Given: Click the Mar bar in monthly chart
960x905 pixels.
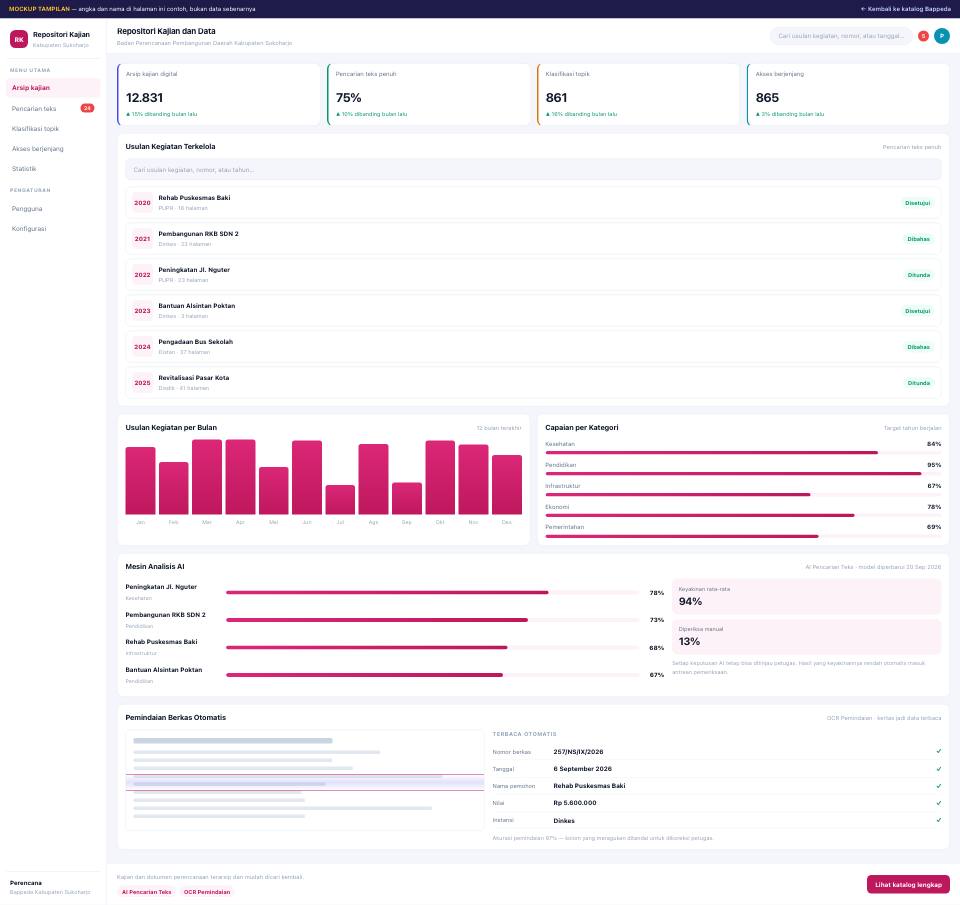Looking at the screenshot, I should pyautogui.click(x=207, y=477).
